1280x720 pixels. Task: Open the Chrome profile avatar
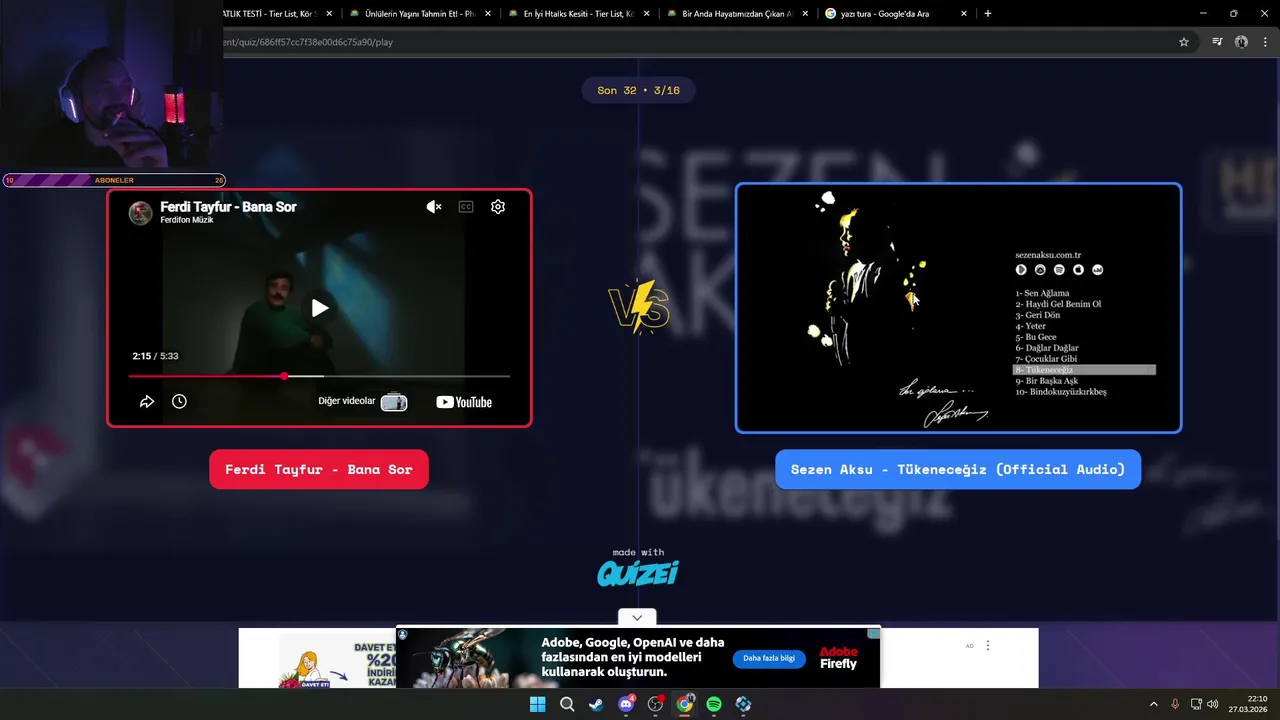pyautogui.click(x=1241, y=42)
